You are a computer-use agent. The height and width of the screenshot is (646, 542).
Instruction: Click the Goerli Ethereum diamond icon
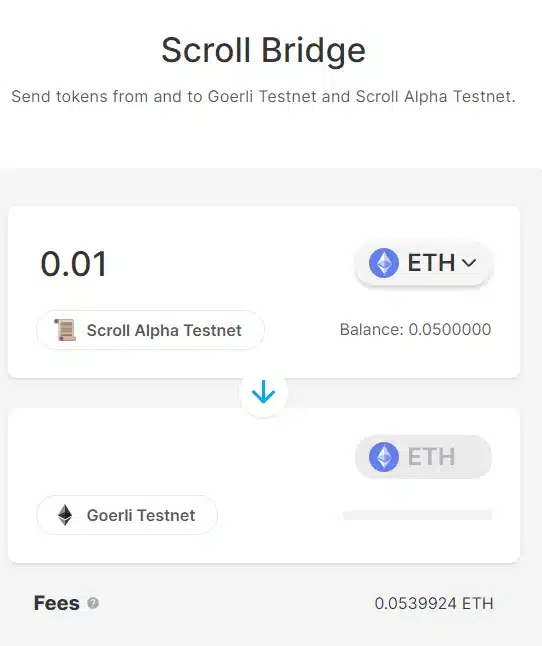pos(65,515)
